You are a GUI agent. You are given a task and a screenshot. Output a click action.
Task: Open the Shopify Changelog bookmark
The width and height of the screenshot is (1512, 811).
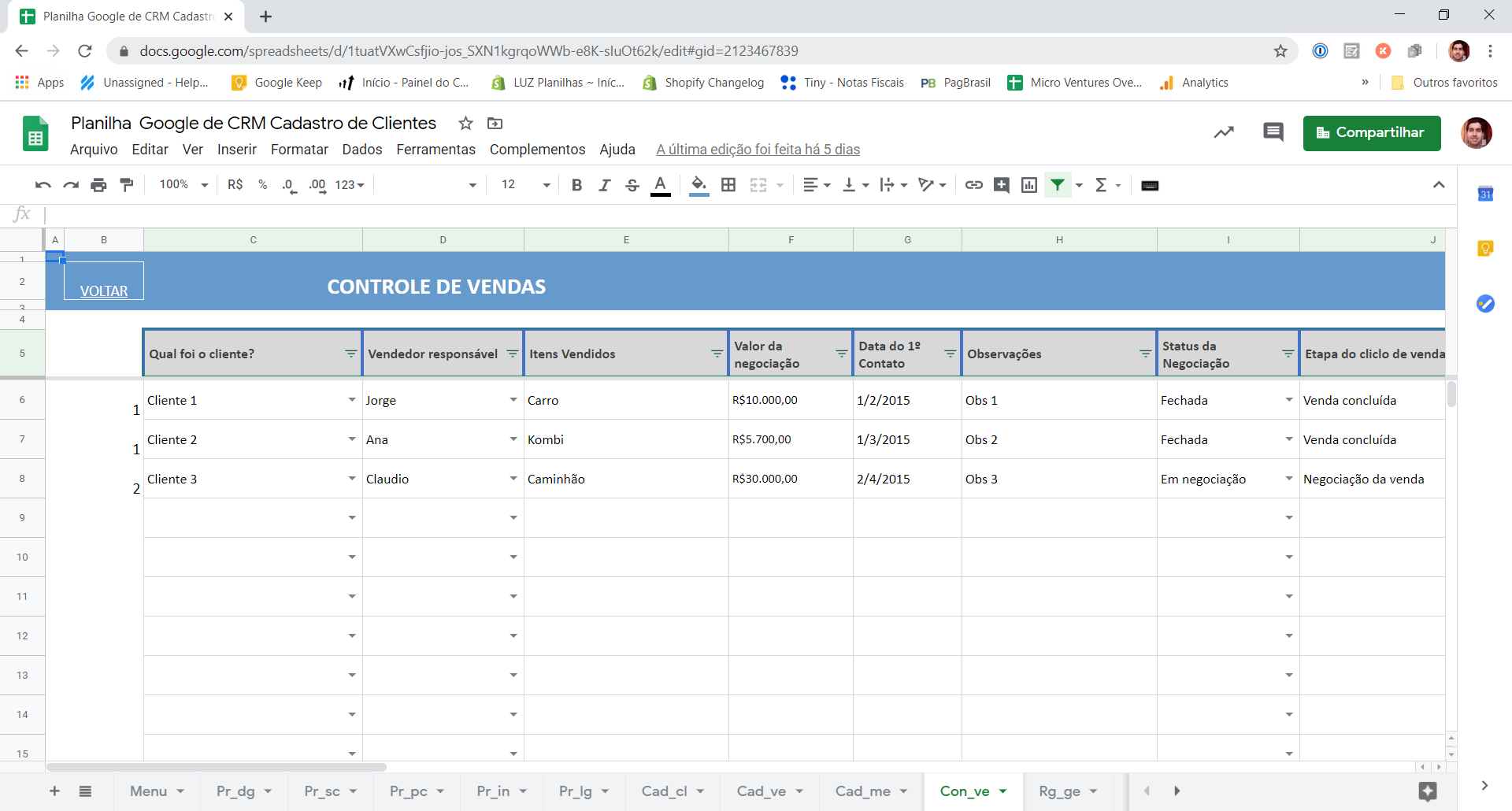(703, 83)
